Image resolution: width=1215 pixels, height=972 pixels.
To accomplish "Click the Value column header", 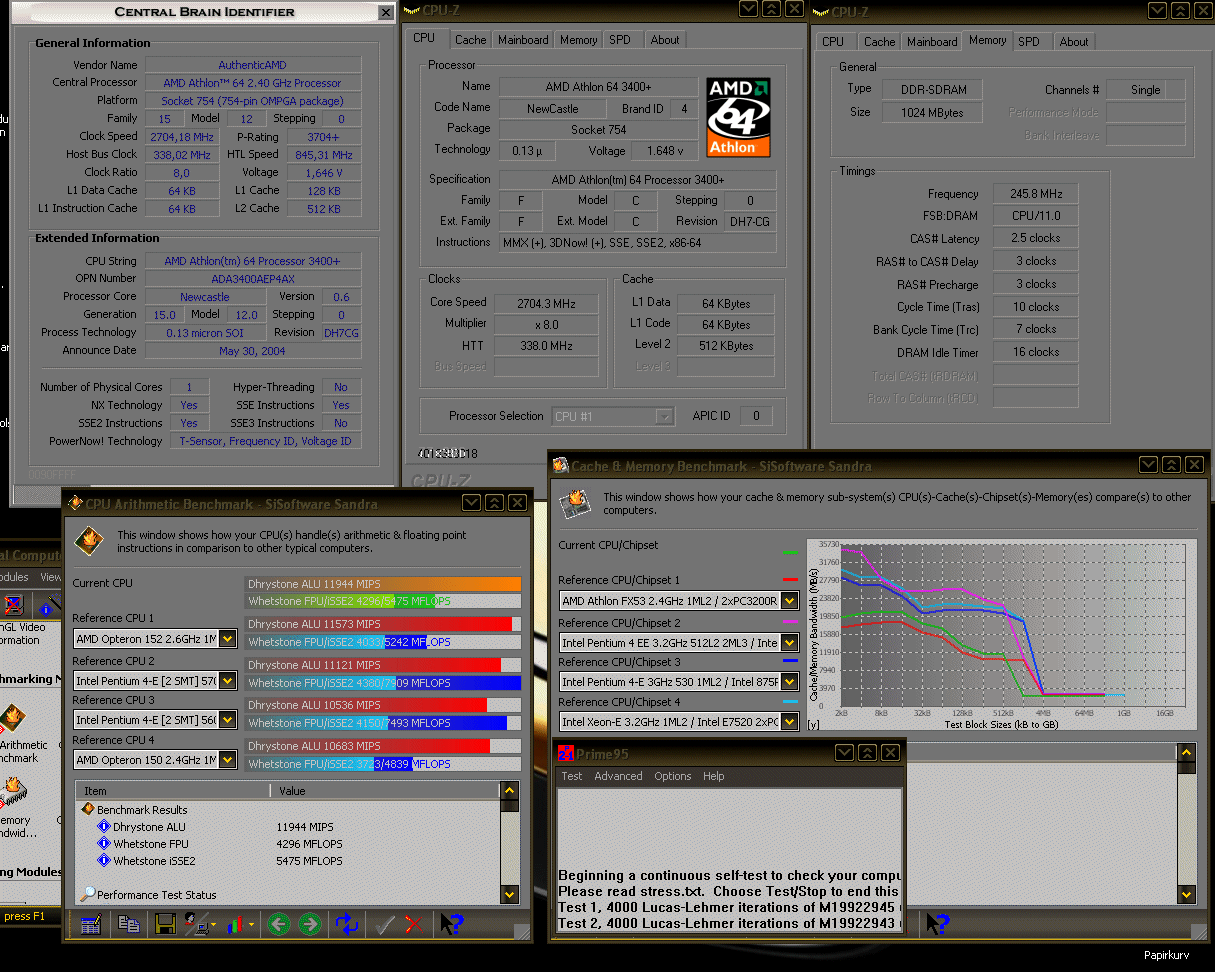I will coord(385,791).
